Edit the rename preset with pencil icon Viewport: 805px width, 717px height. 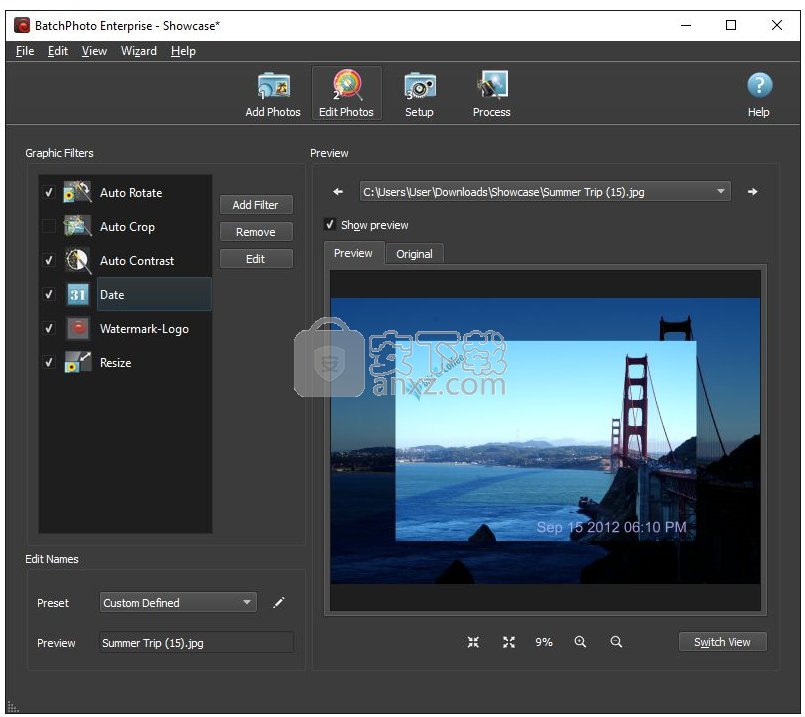[x=279, y=603]
